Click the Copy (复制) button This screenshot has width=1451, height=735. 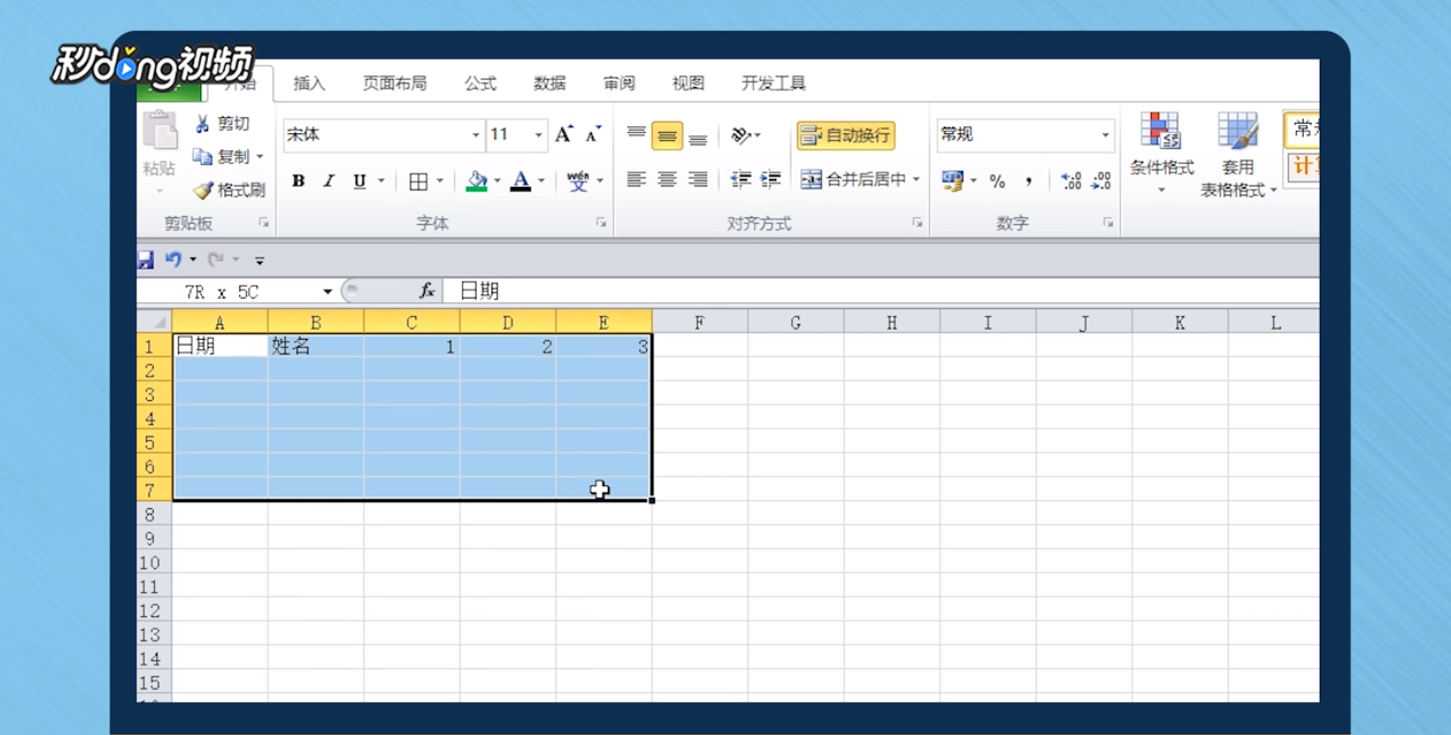(x=220, y=157)
